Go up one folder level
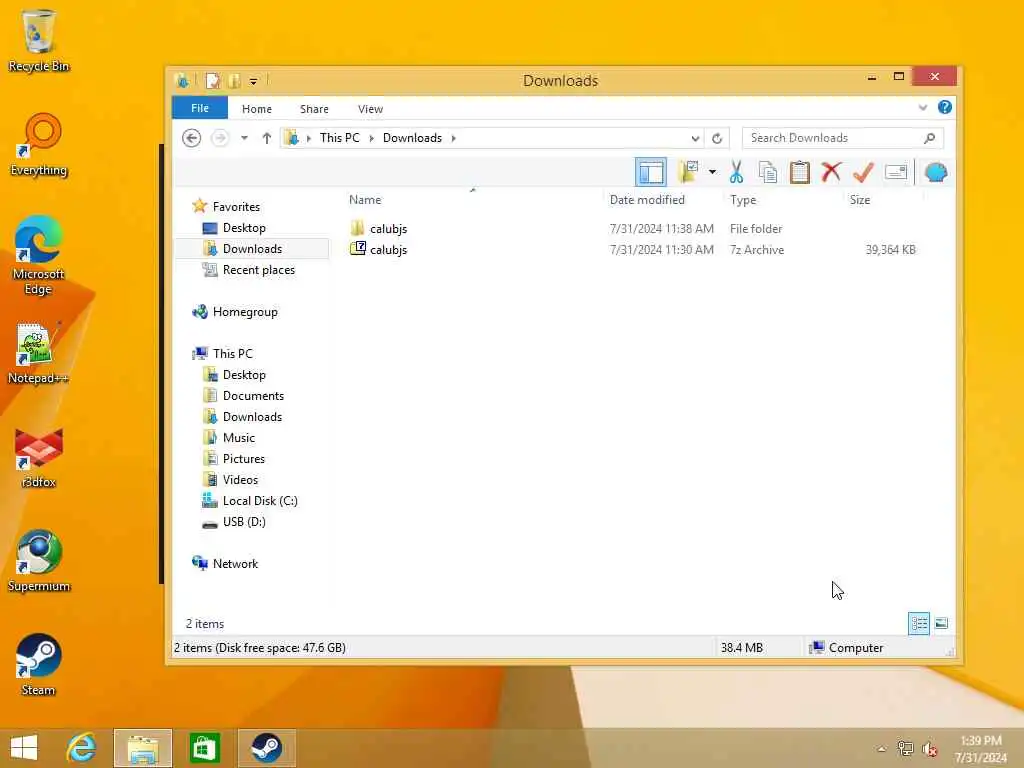Image resolution: width=1024 pixels, height=768 pixels. tap(266, 138)
